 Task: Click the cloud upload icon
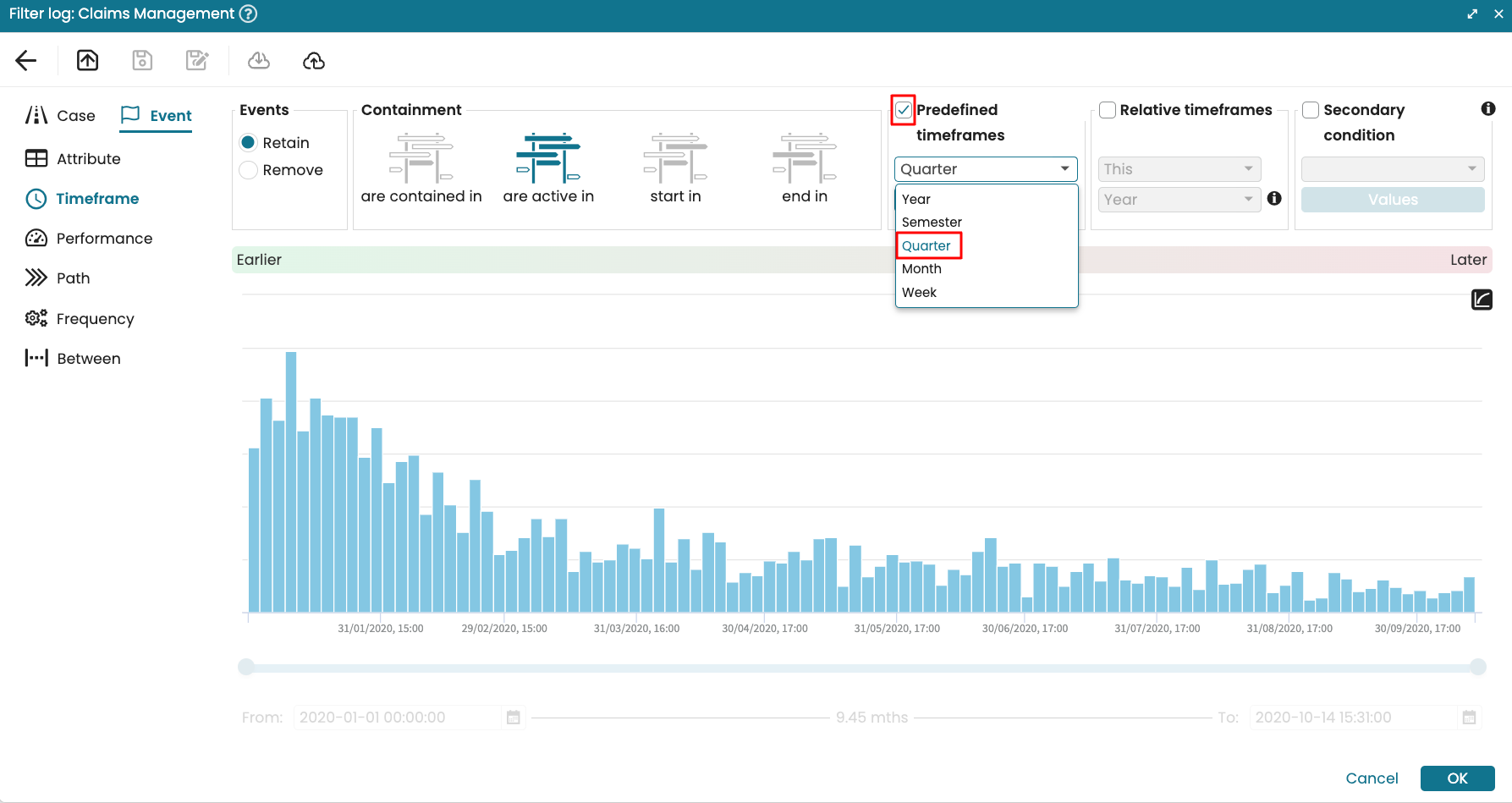click(314, 60)
